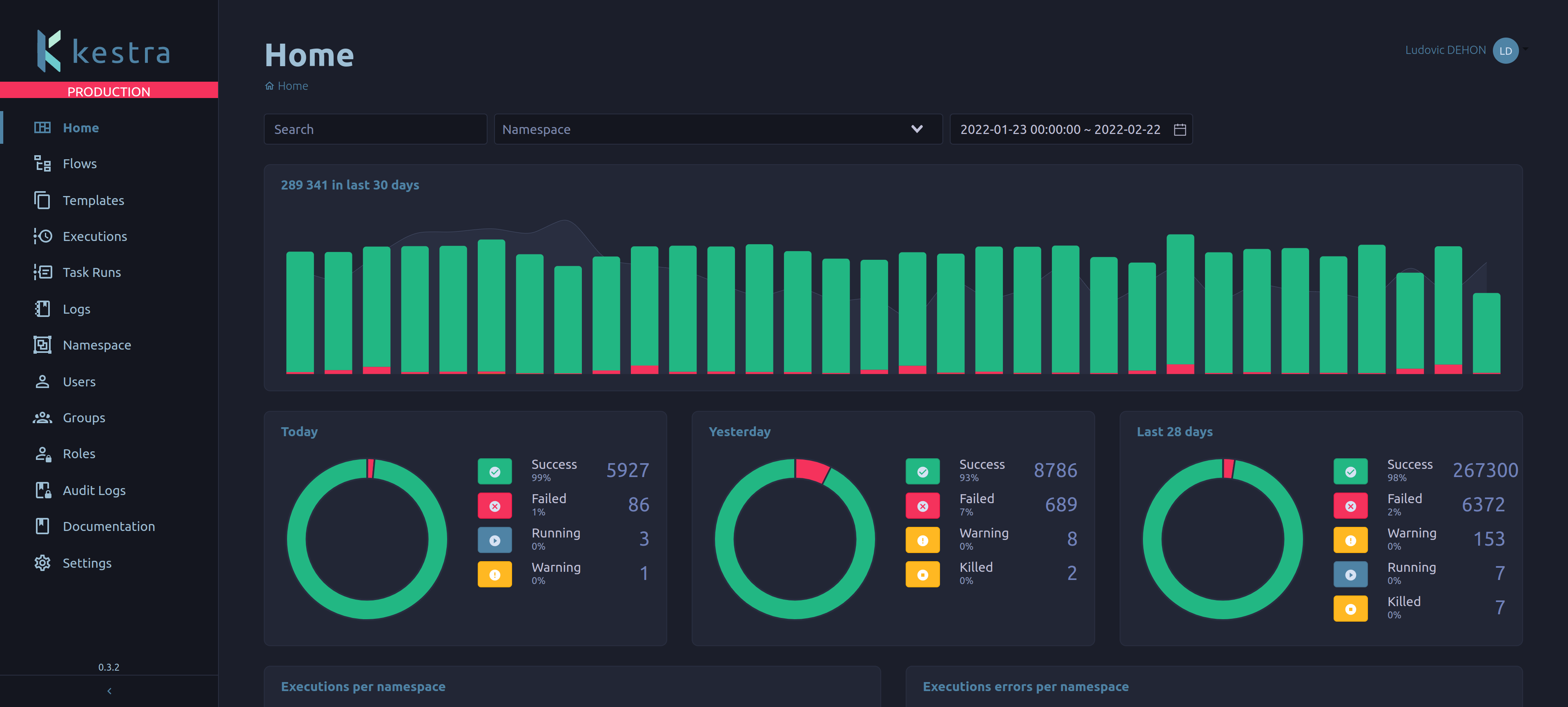The image size is (1568, 707).
Task: Select Home in the sidebar menu
Action: pos(80,127)
